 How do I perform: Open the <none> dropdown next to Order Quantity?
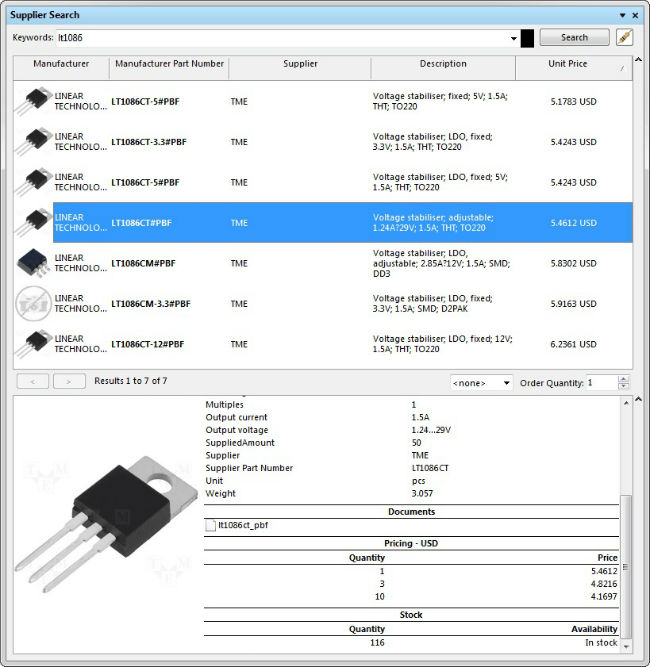[482, 383]
